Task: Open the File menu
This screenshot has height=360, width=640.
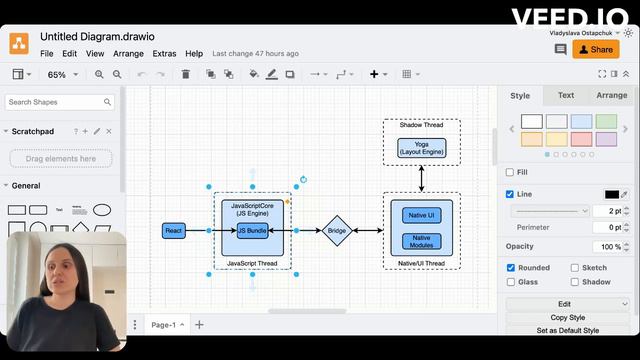Action: pyautogui.click(x=47, y=53)
